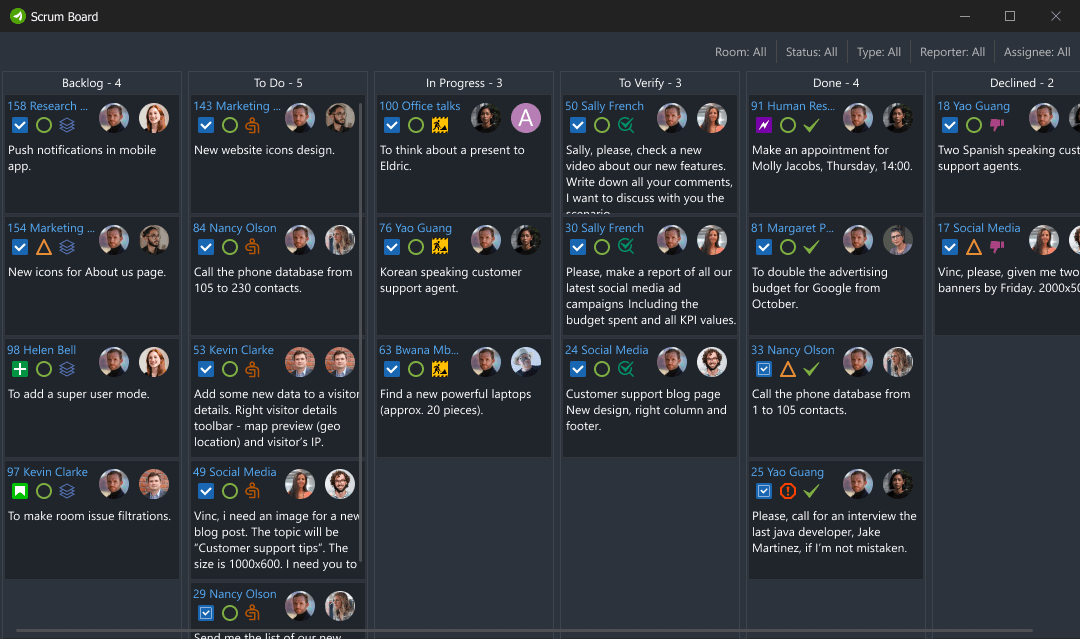Click the orange triangle icon on card 154 Marketing
Image resolution: width=1080 pixels, height=639 pixels.
click(44, 247)
